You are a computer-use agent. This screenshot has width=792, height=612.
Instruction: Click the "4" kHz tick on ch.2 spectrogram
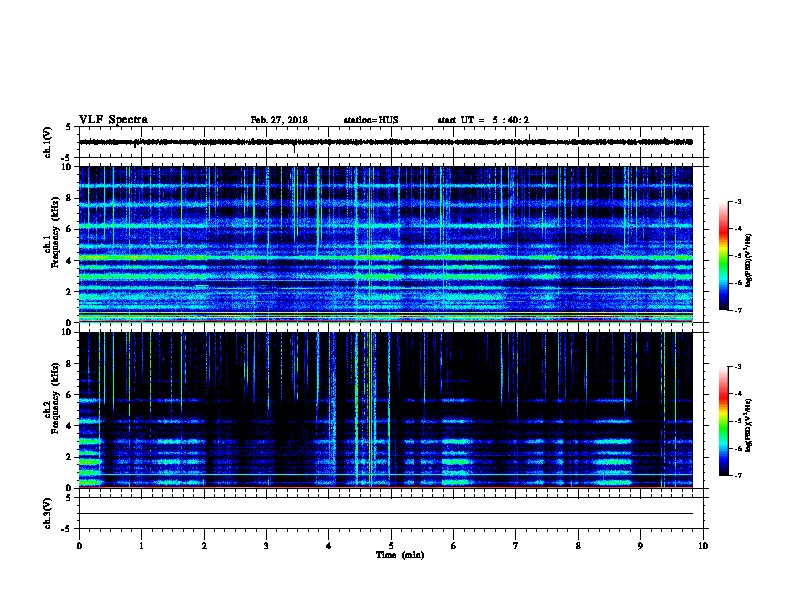(69, 426)
